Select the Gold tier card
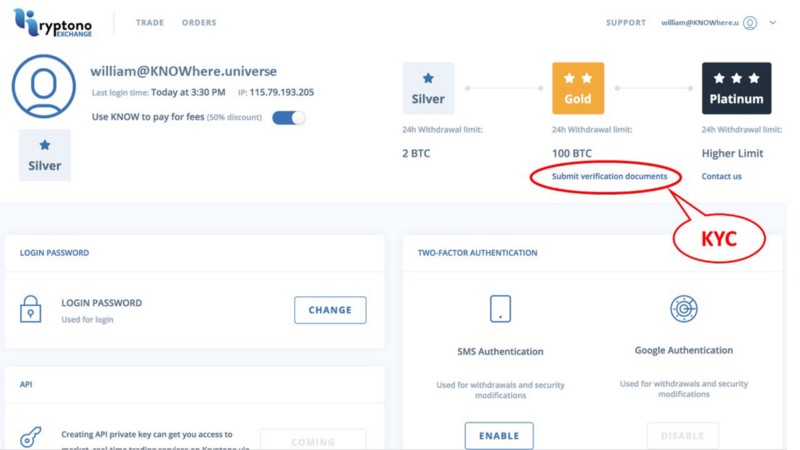Image resolution: width=800 pixels, height=450 pixels. coord(578,88)
